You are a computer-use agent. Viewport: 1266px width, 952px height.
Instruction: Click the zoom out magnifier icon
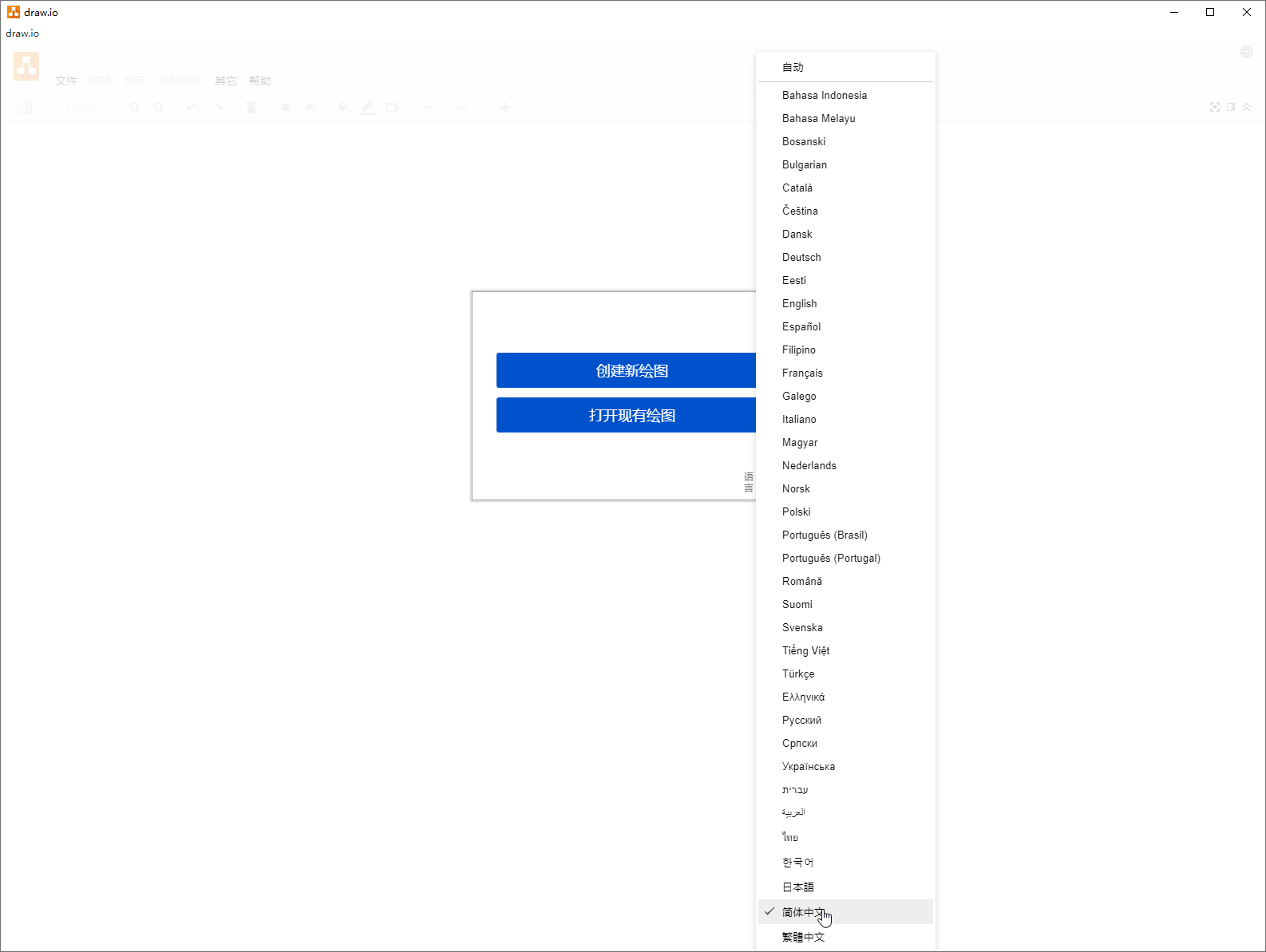pyautogui.click(x=159, y=108)
